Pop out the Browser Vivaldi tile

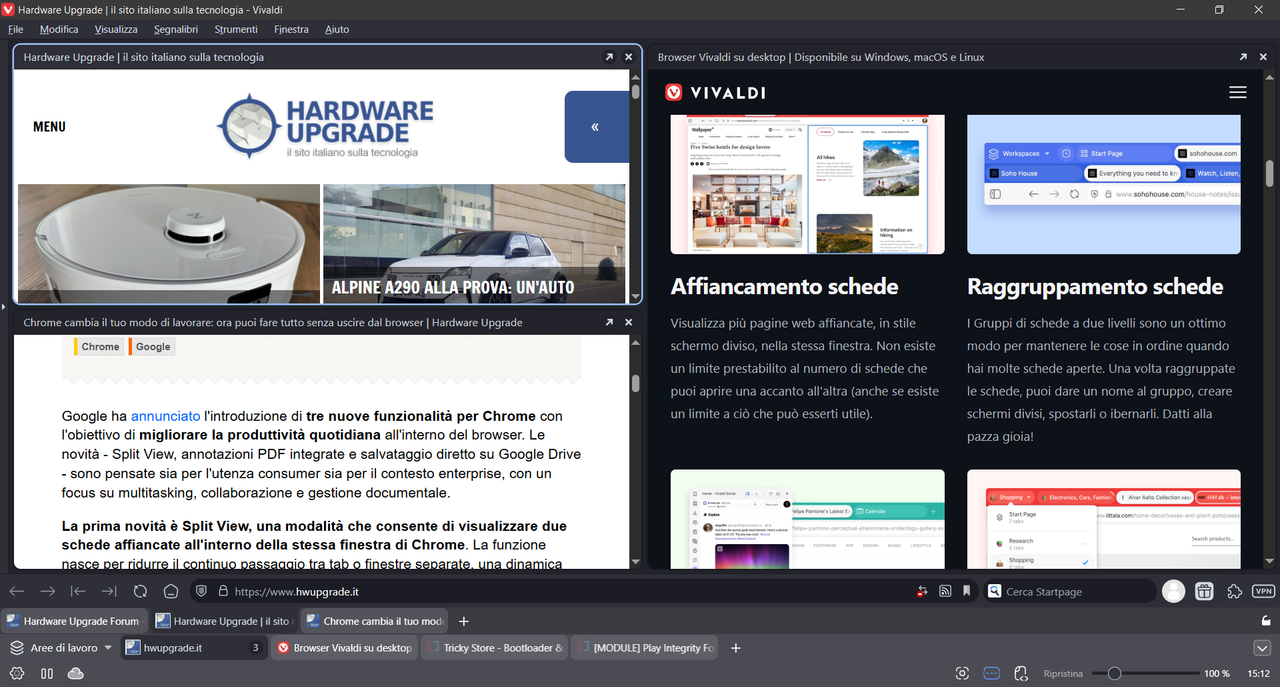pos(1243,57)
